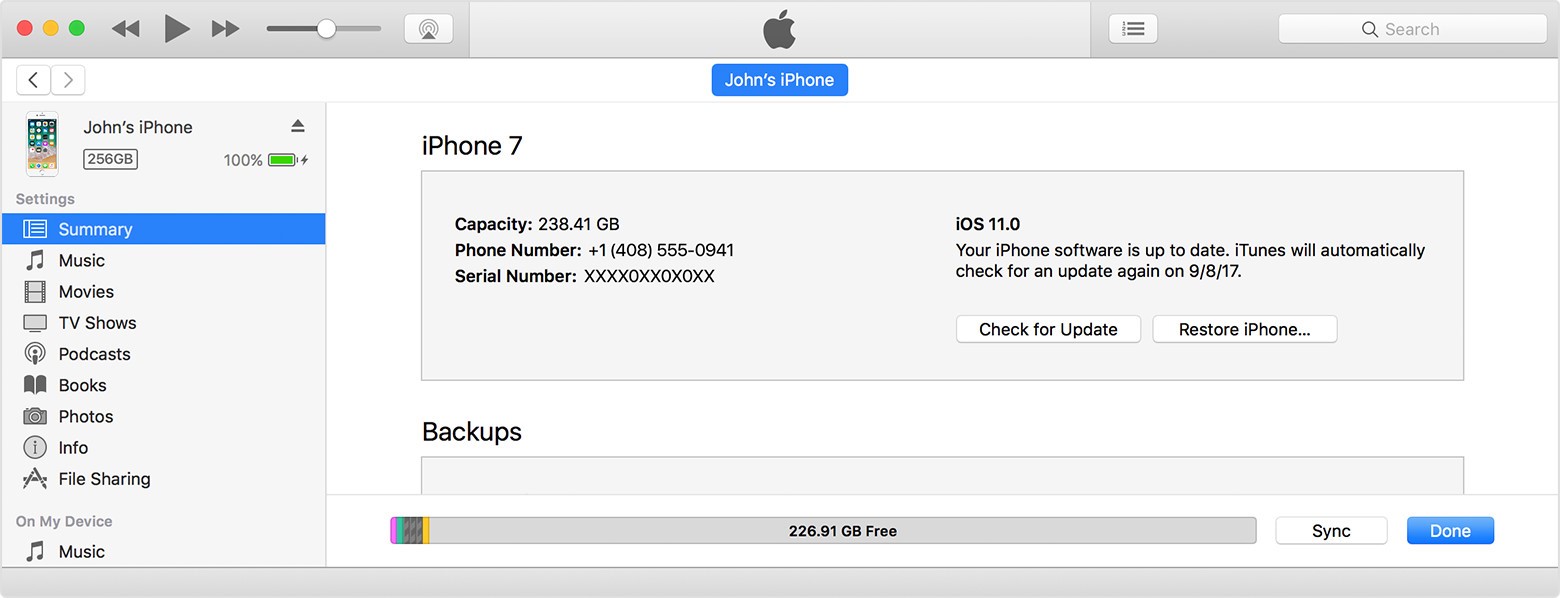Open the Up Next list icon
The width and height of the screenshot is (1560, 598).
(x=1133, y=29)
